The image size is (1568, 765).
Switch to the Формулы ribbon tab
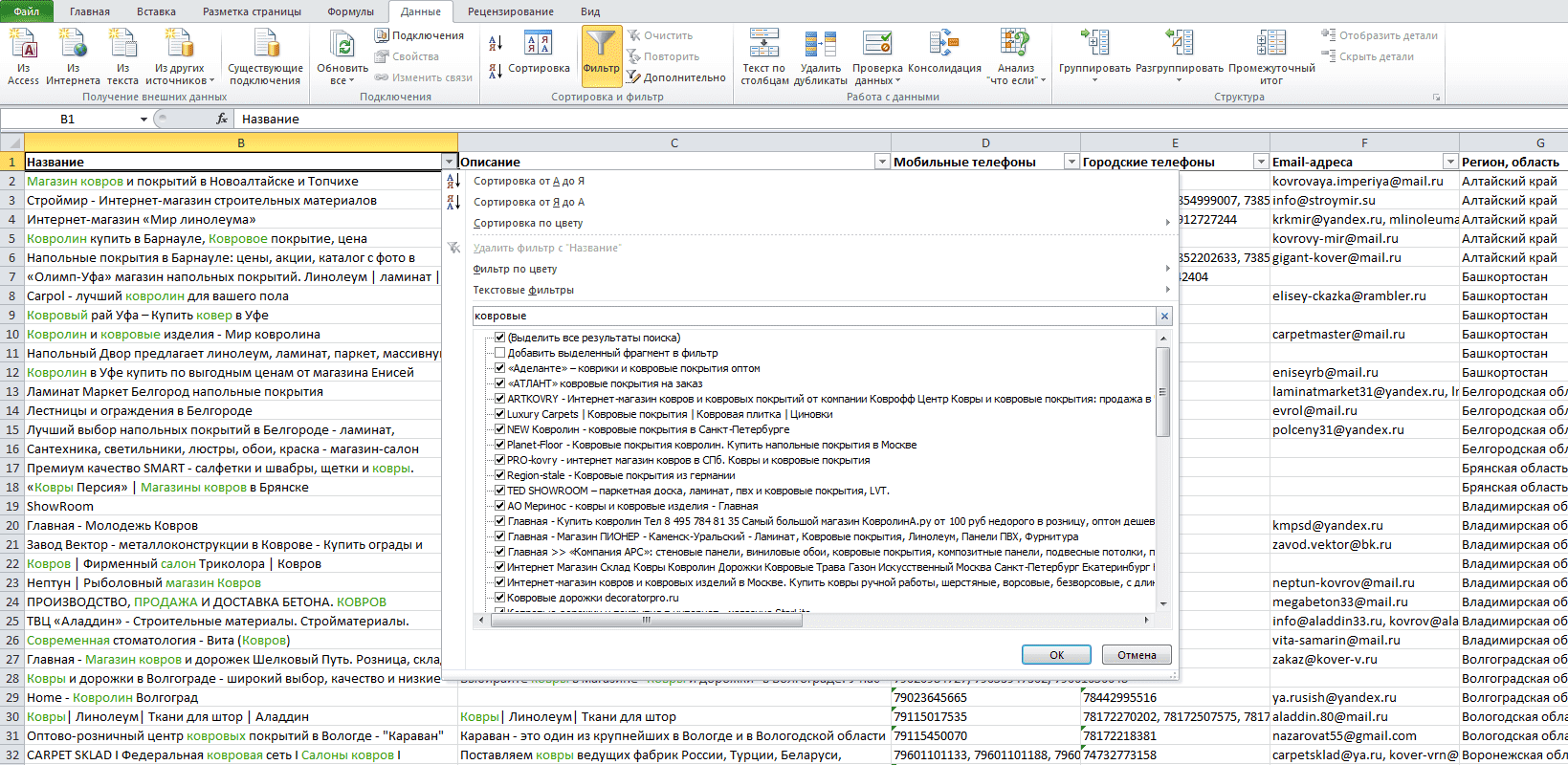(x=351, y=11)
